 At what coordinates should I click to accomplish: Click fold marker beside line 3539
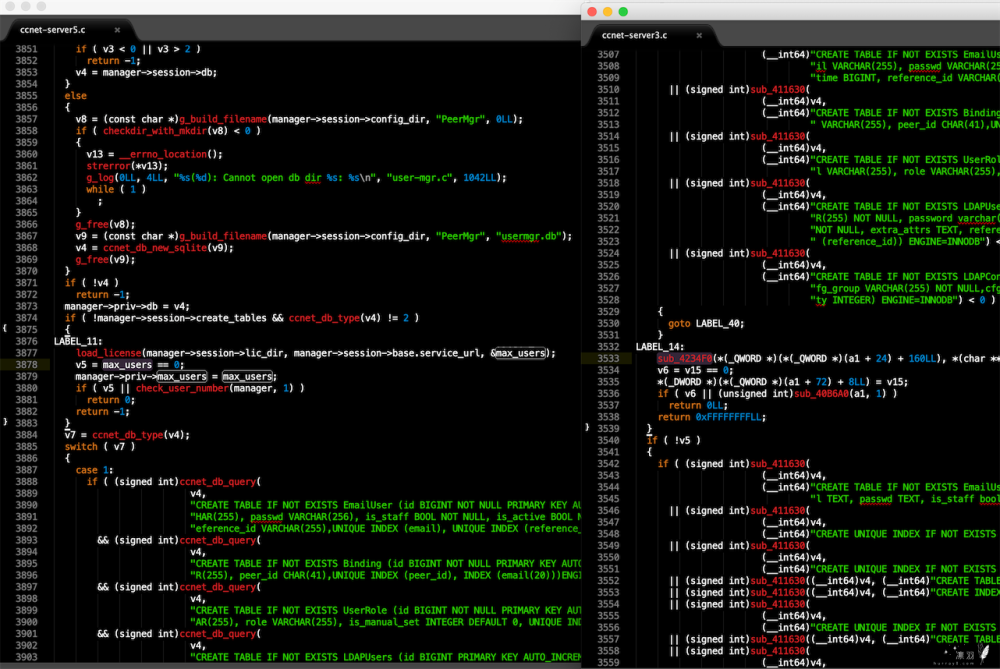(x=587, y=428)
